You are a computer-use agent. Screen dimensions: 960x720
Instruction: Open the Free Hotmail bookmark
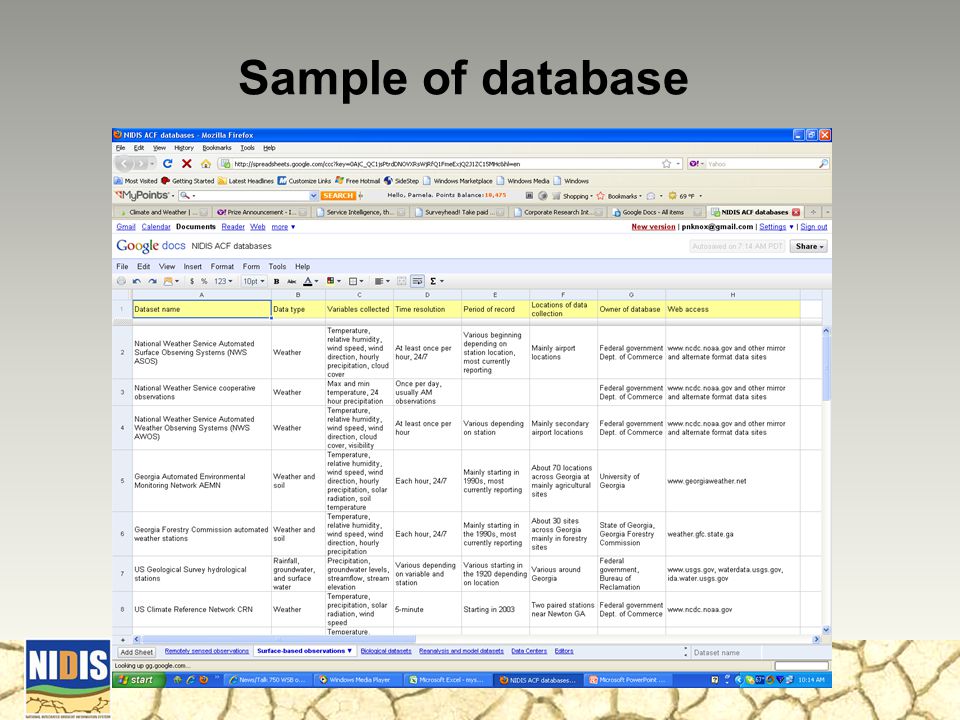[358, 181]
